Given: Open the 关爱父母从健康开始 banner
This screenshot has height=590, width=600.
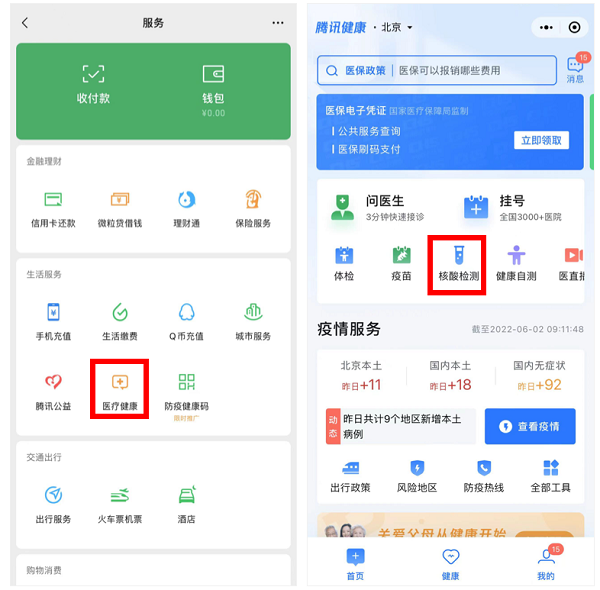Looking at the screenshot, I should [x=450, y=525].
